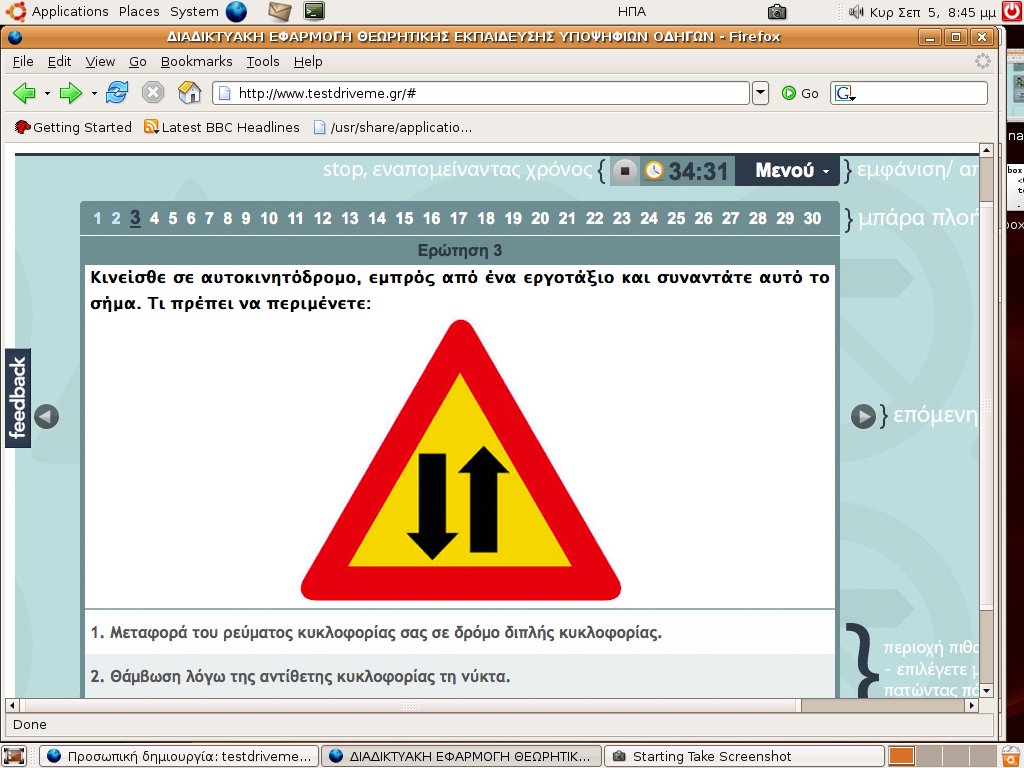Launch the Firefox globe in the top panel
1024x768 pixels.
[x=236, y=12]
